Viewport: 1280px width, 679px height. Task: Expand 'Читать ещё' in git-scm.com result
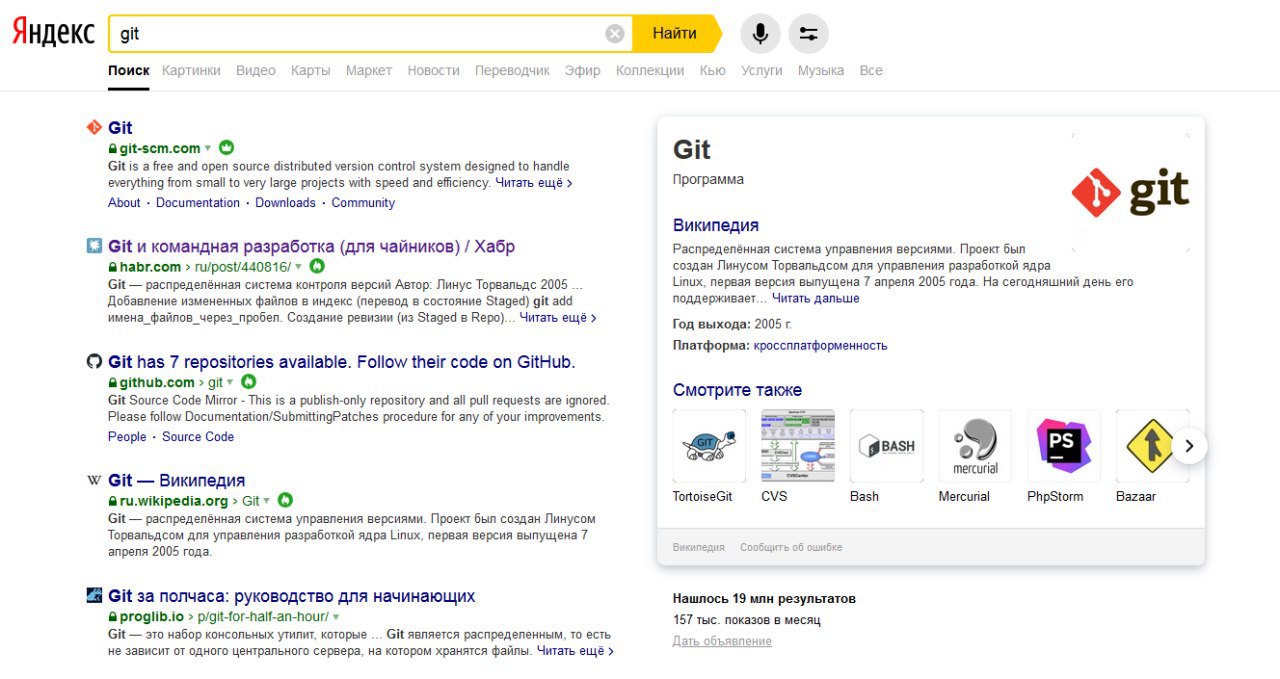tap(534, 183)
